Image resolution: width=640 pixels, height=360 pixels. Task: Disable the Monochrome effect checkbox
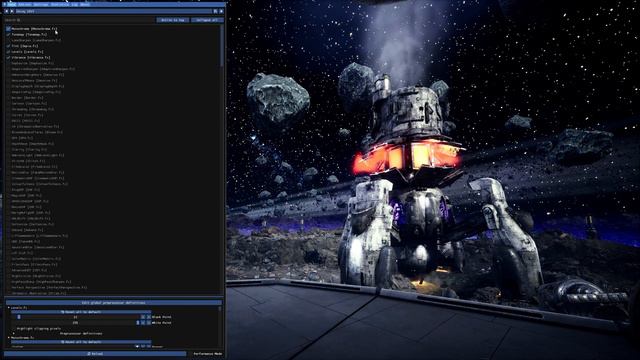pyautogui.click(x=8, y=29)
